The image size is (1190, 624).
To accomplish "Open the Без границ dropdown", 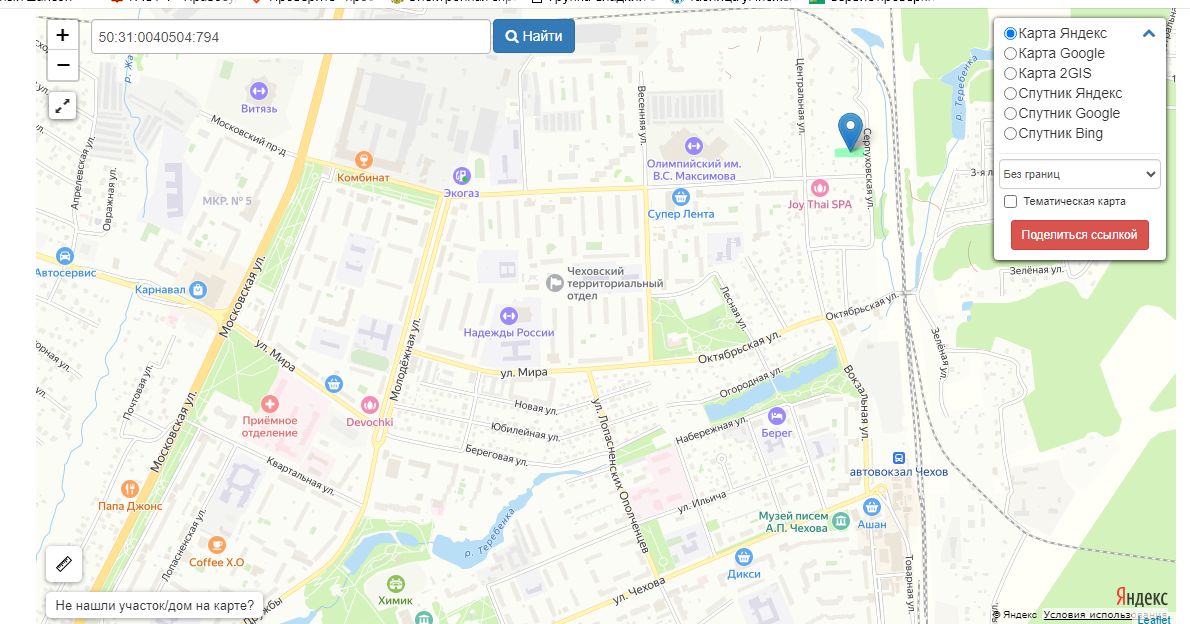I will [x=1079, y=174].
